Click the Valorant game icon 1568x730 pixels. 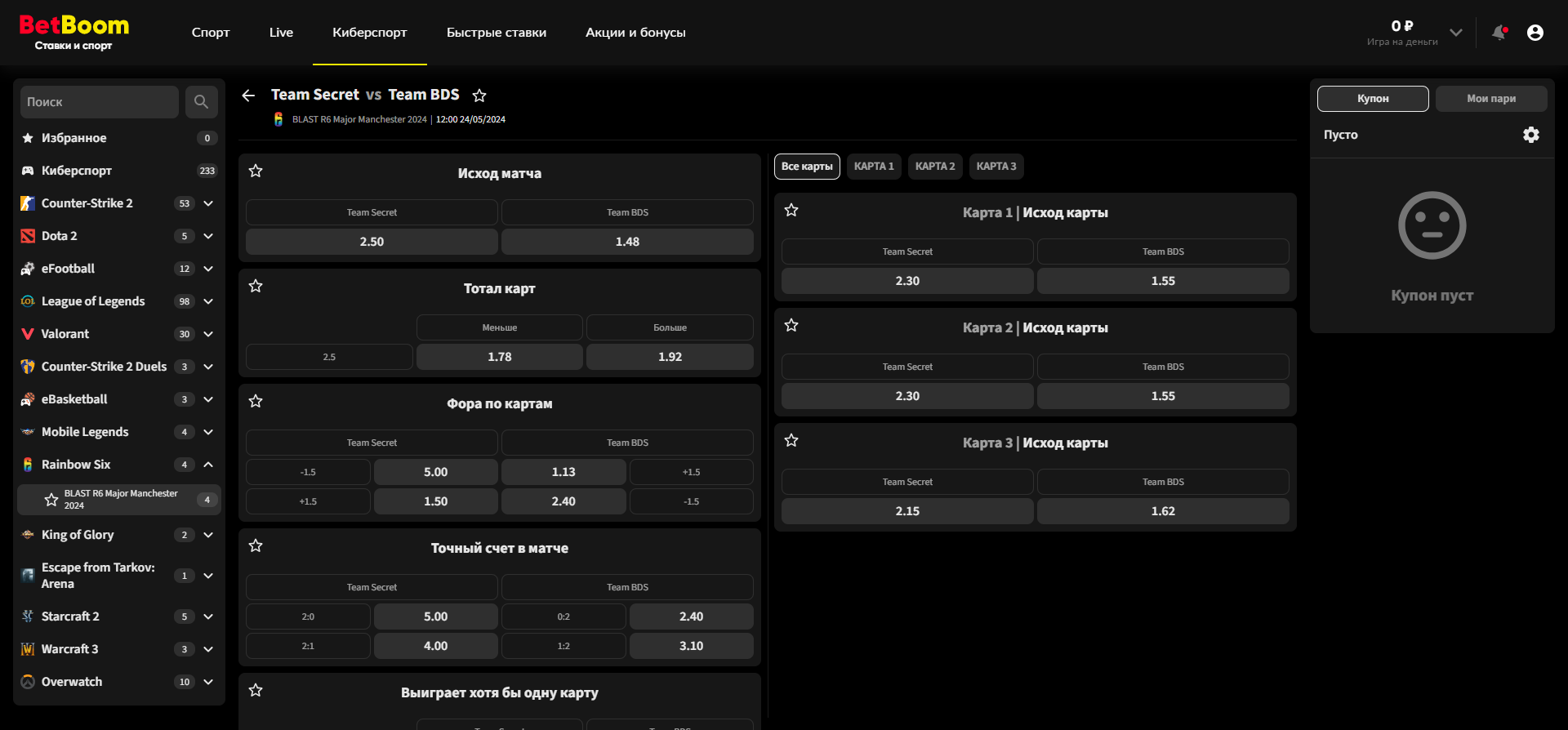click(x=28, y=334)
